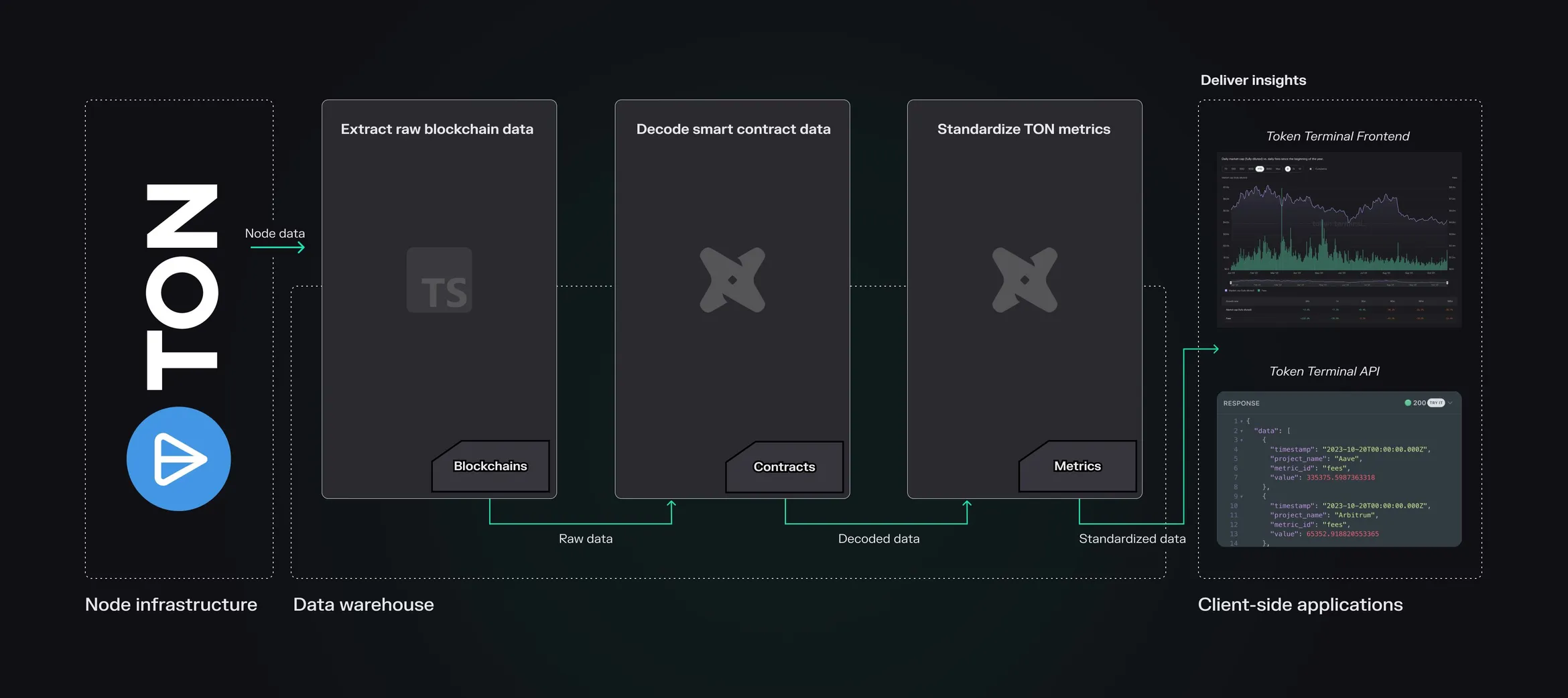The height and width of the screenshot is (698, 1568).
Task: Click the 200 status code text
Action: click(x=1419, y=403)
